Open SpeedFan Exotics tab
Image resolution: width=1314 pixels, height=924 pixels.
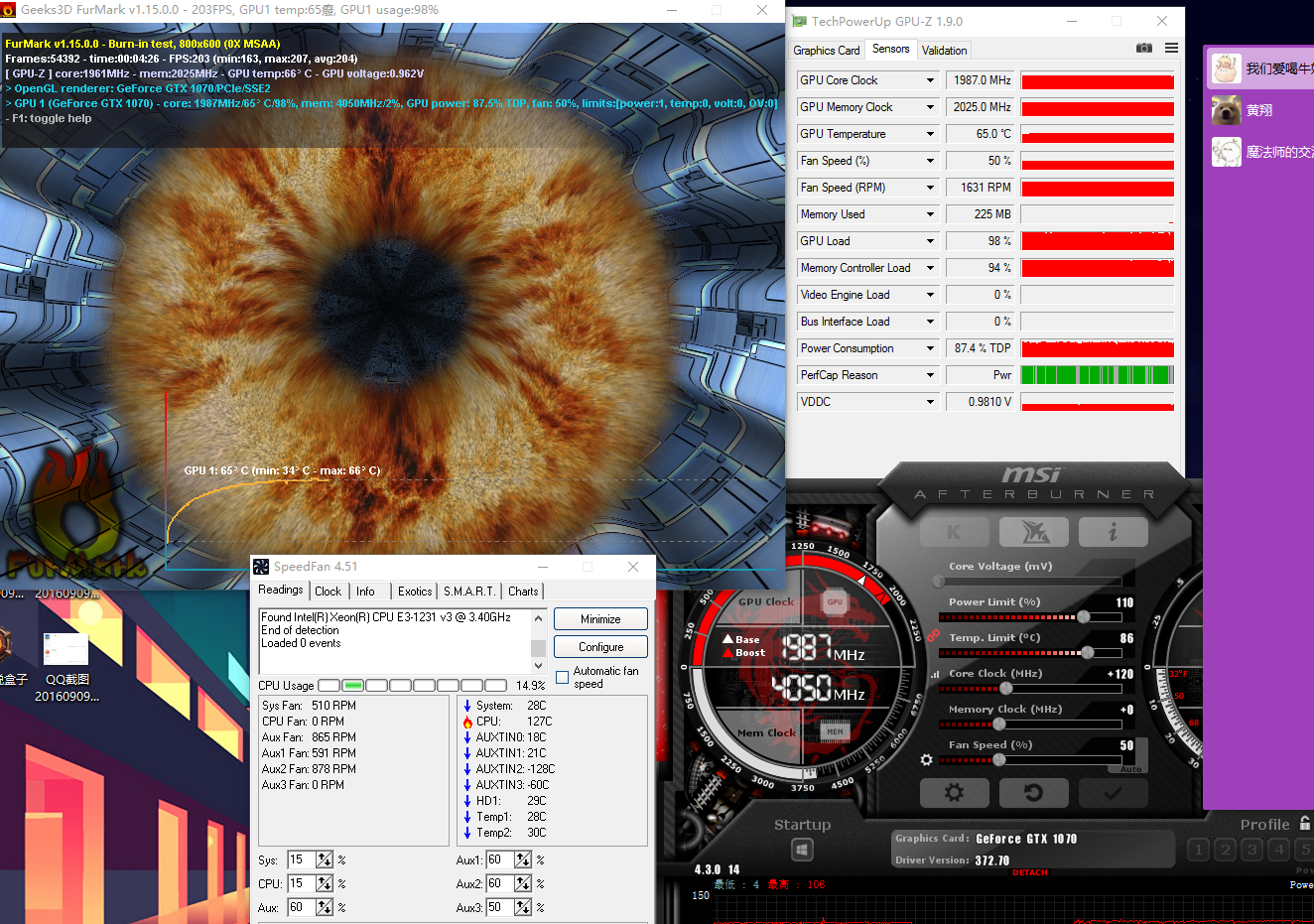click(415, 592)
